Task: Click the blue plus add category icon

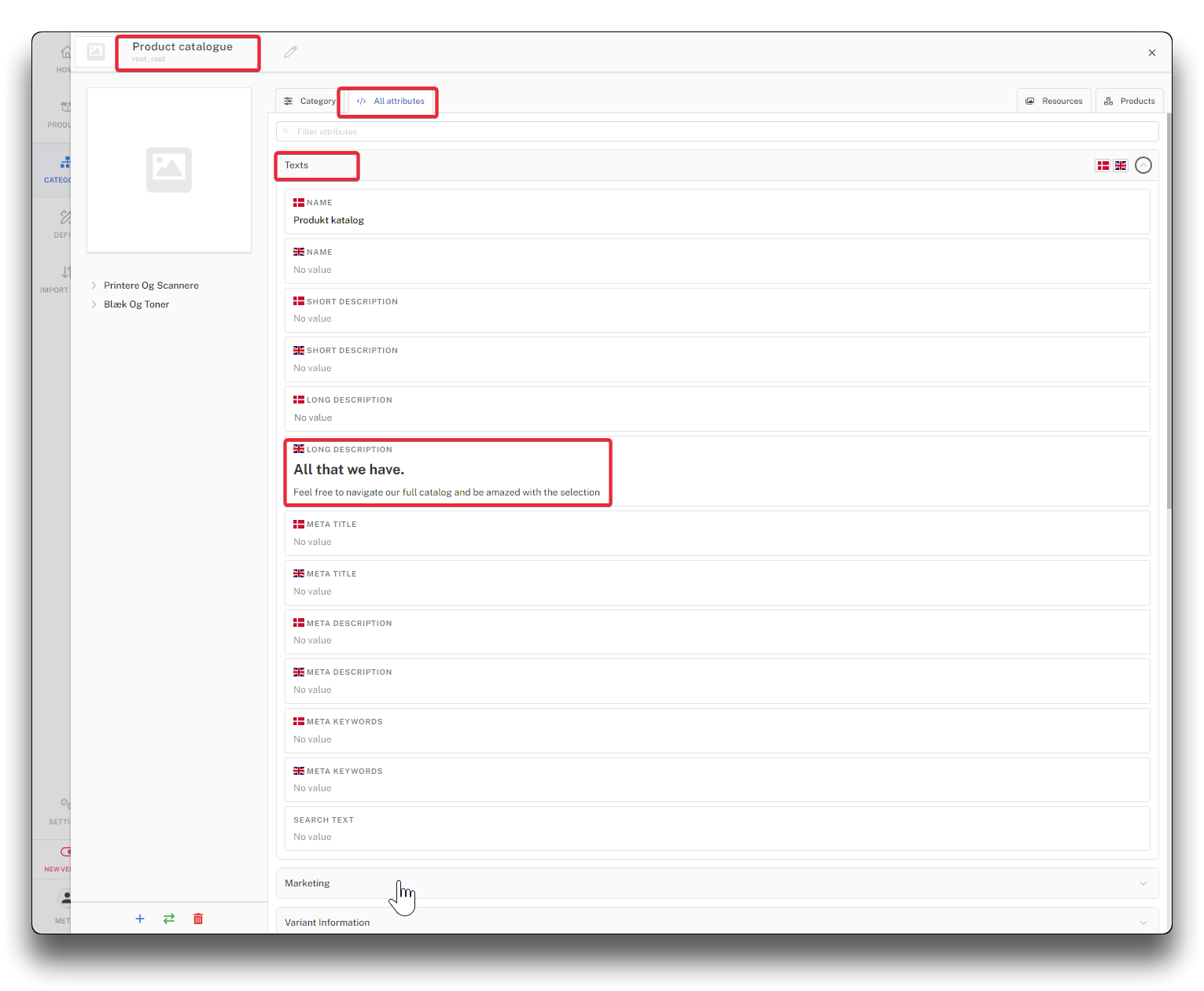Action: (140, 919)
